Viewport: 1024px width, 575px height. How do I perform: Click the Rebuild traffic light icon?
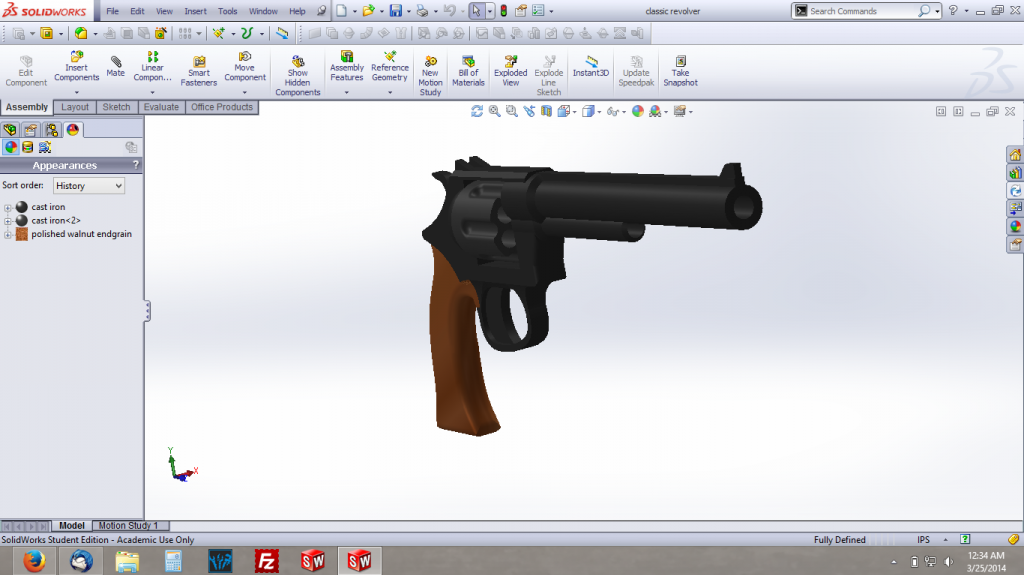pyautogui.click(x=504, y=11)
